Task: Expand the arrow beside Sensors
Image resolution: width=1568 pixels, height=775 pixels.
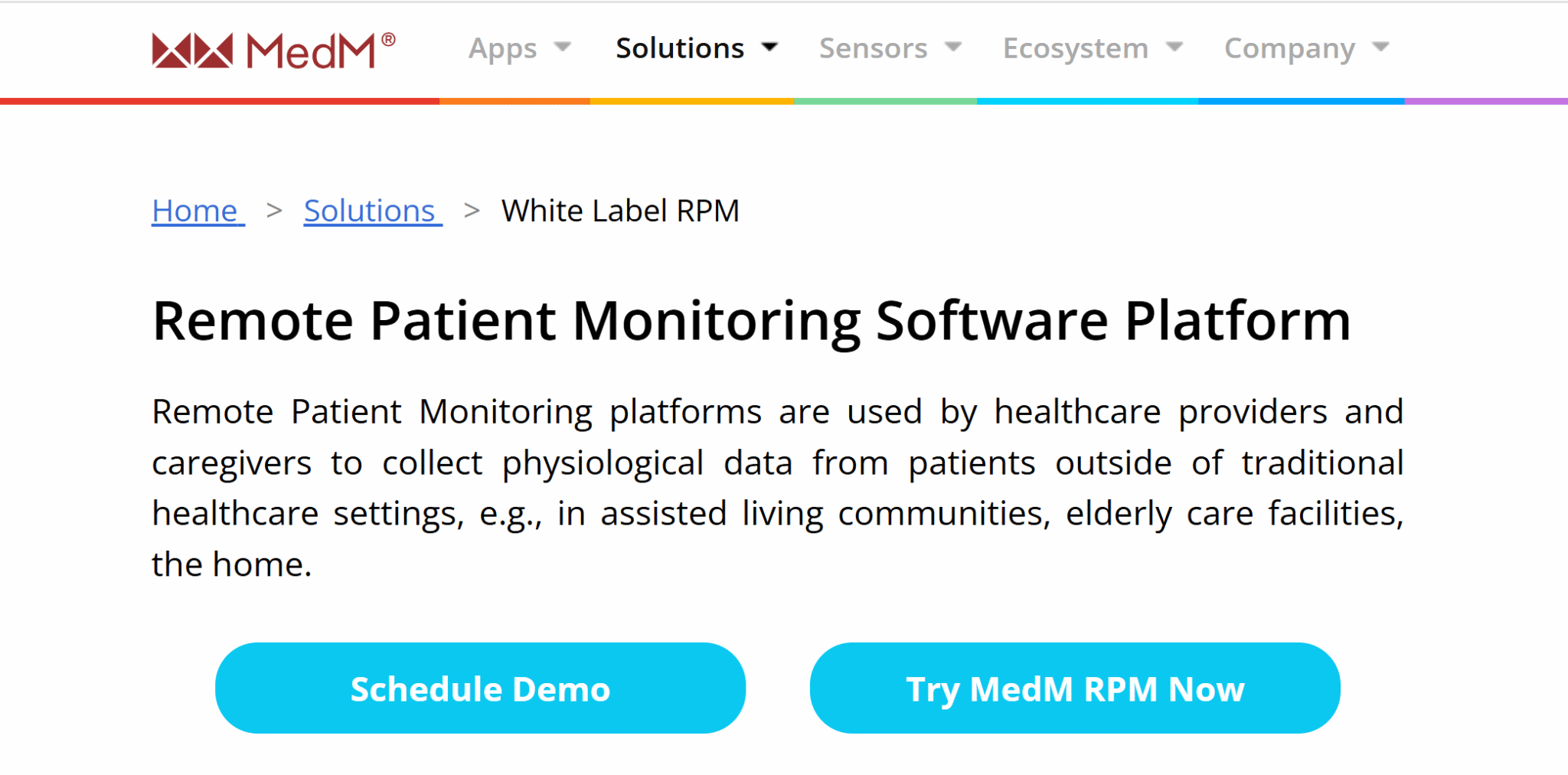Action: [953, 47]
